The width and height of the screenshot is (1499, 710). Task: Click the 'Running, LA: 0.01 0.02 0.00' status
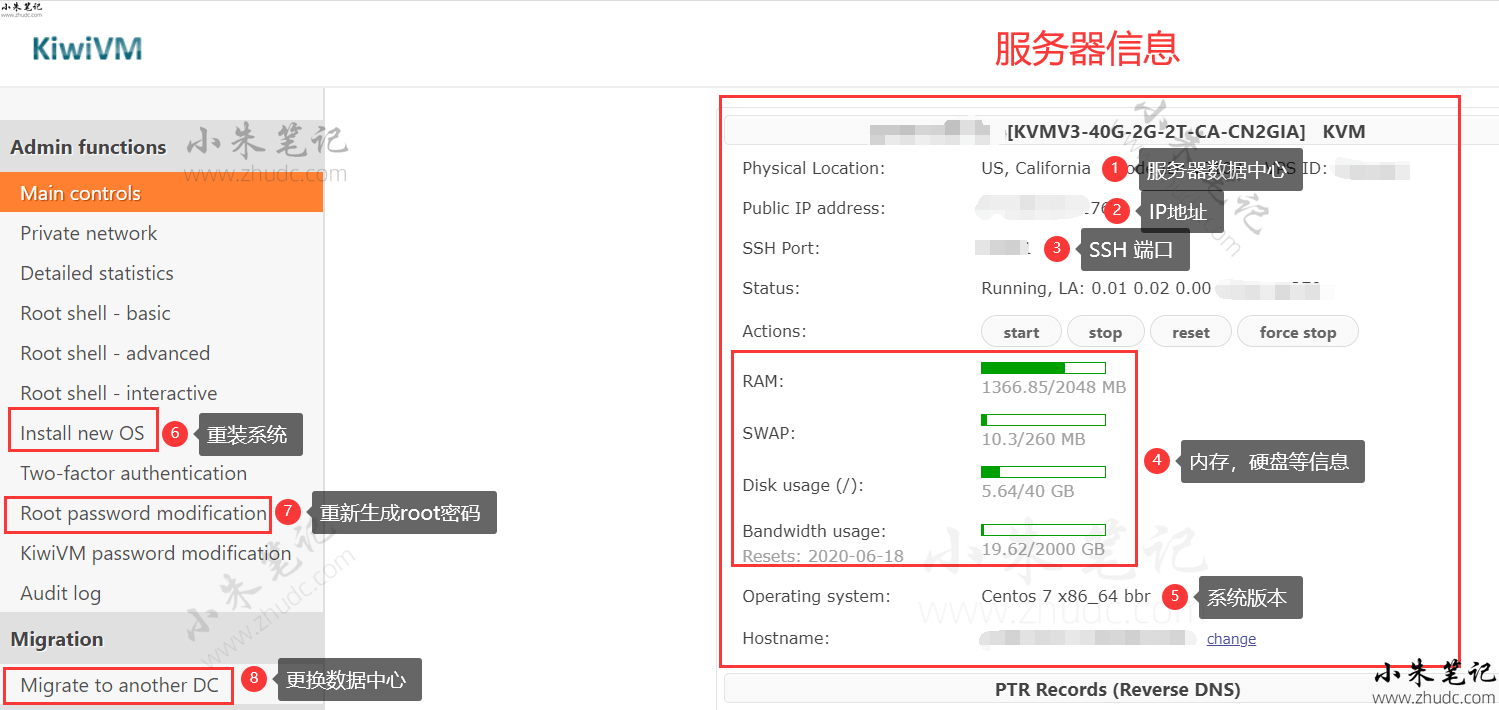(x=1096, y=288)
